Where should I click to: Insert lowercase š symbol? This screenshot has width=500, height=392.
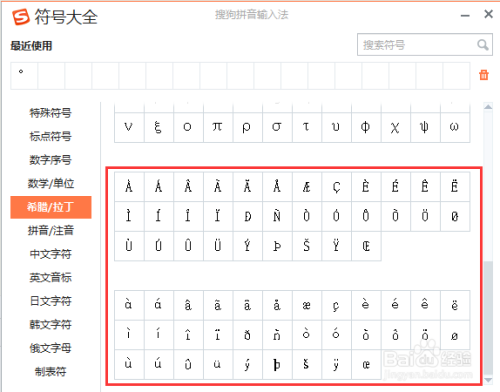point(307,365)
